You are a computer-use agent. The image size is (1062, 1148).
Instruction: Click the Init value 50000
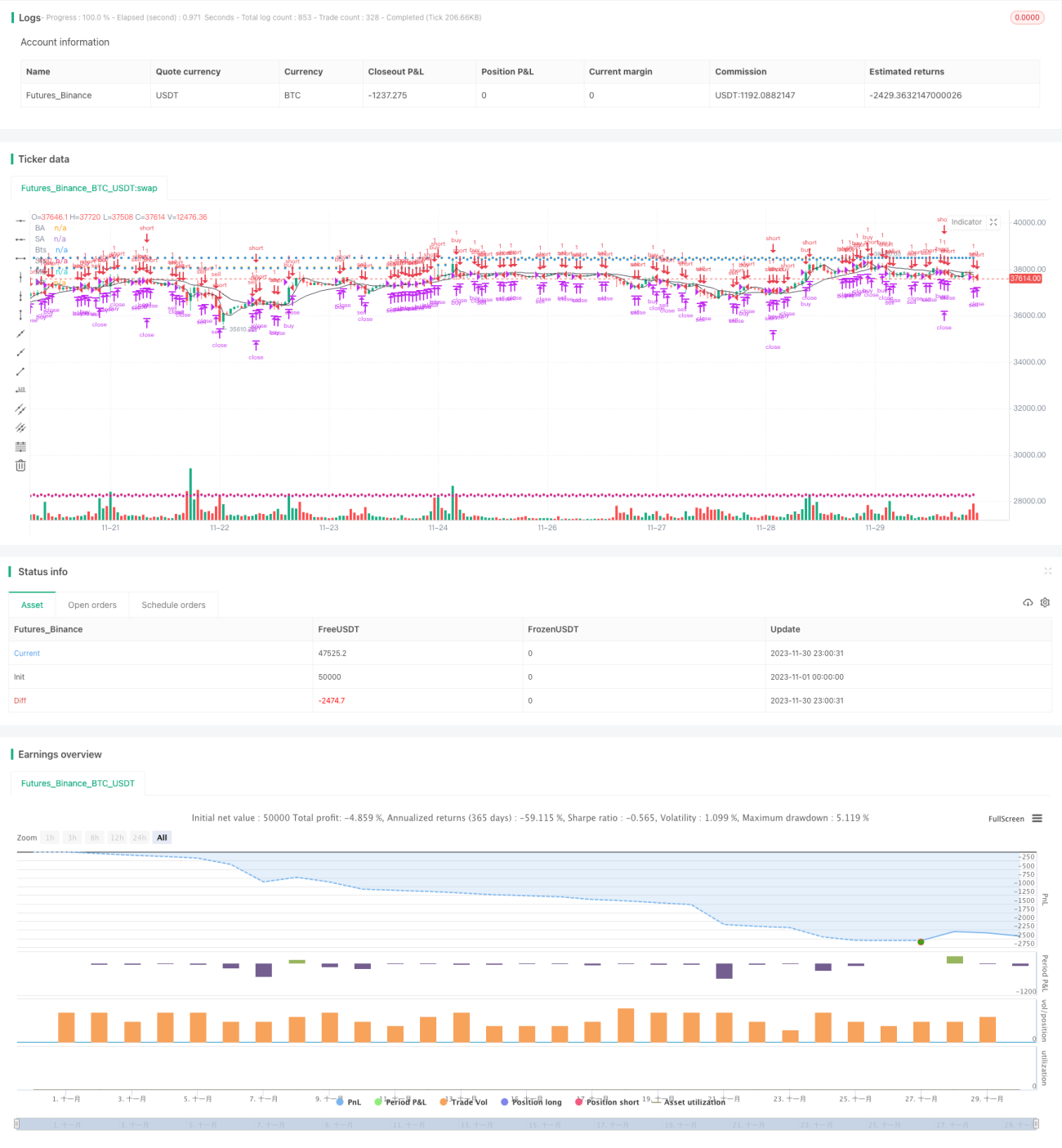pos(329,677)
